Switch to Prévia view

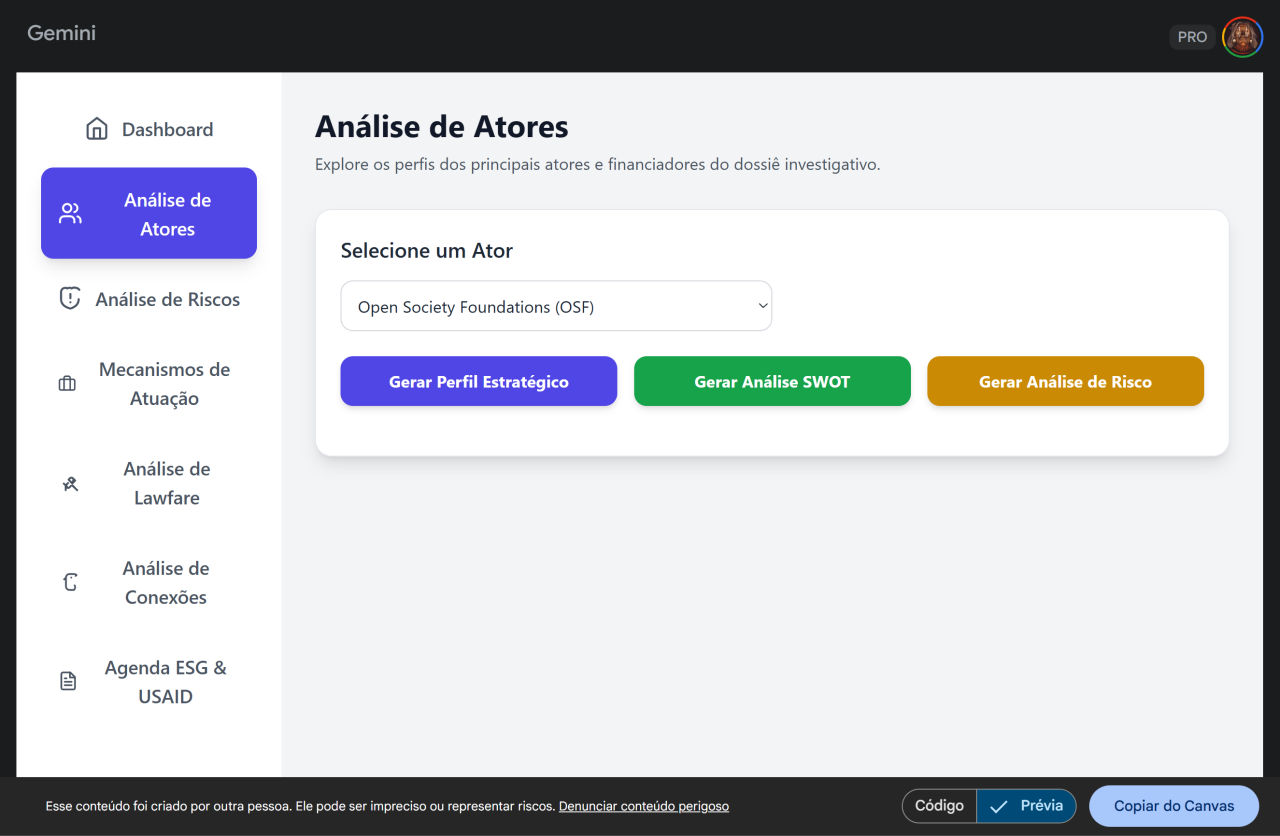click(1027, 806)
